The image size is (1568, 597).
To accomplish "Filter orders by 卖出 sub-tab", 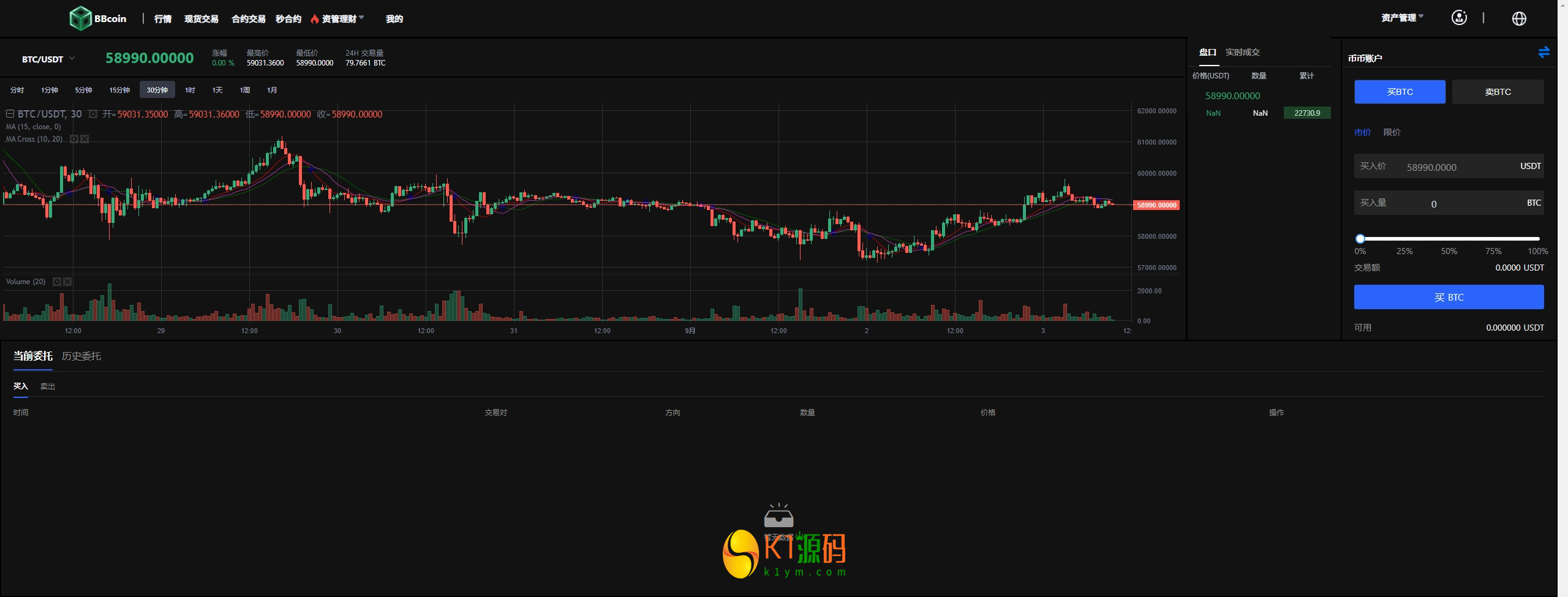I will [x=48, y=386].
